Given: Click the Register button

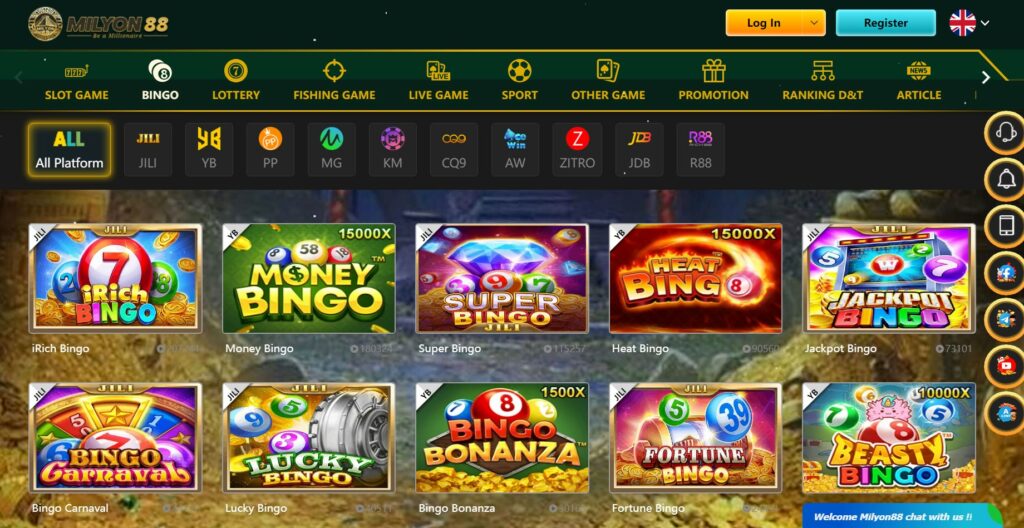Looking at the screenshot, I should point(886,23).
